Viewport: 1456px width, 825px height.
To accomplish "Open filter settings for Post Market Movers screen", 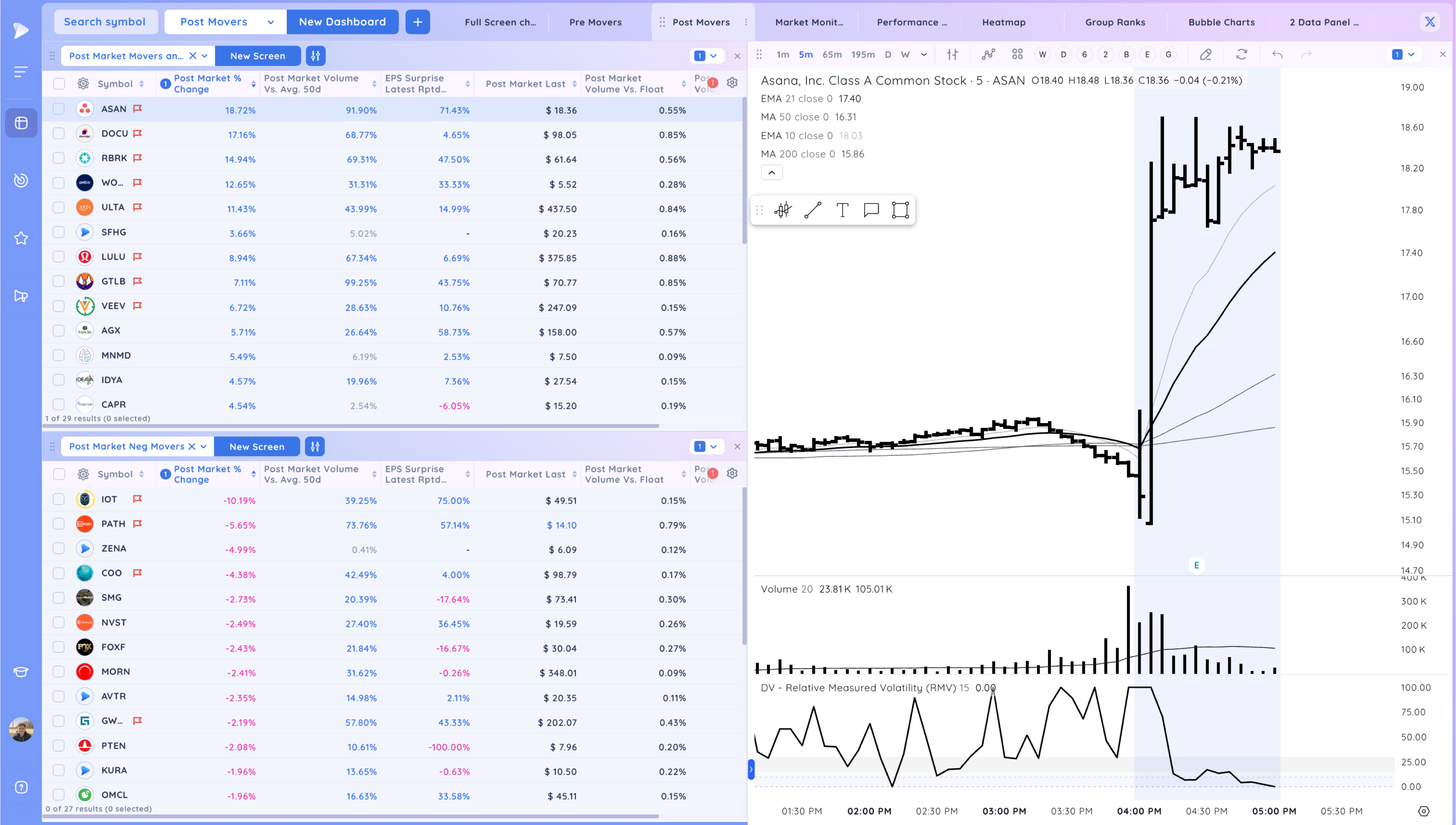I will click(x=316, y=56).
